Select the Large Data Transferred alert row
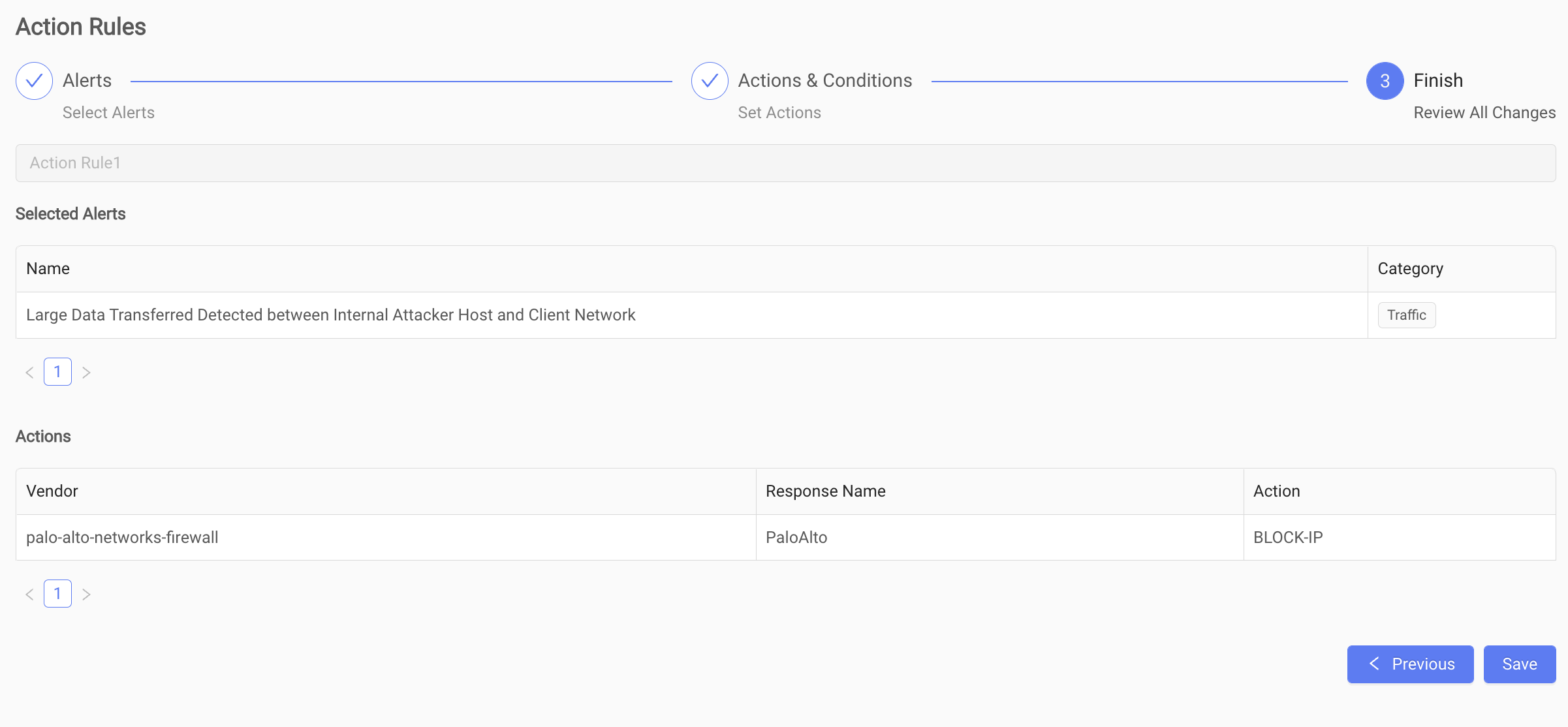This screenshot has width=1568, height=727. pos(786,315)
